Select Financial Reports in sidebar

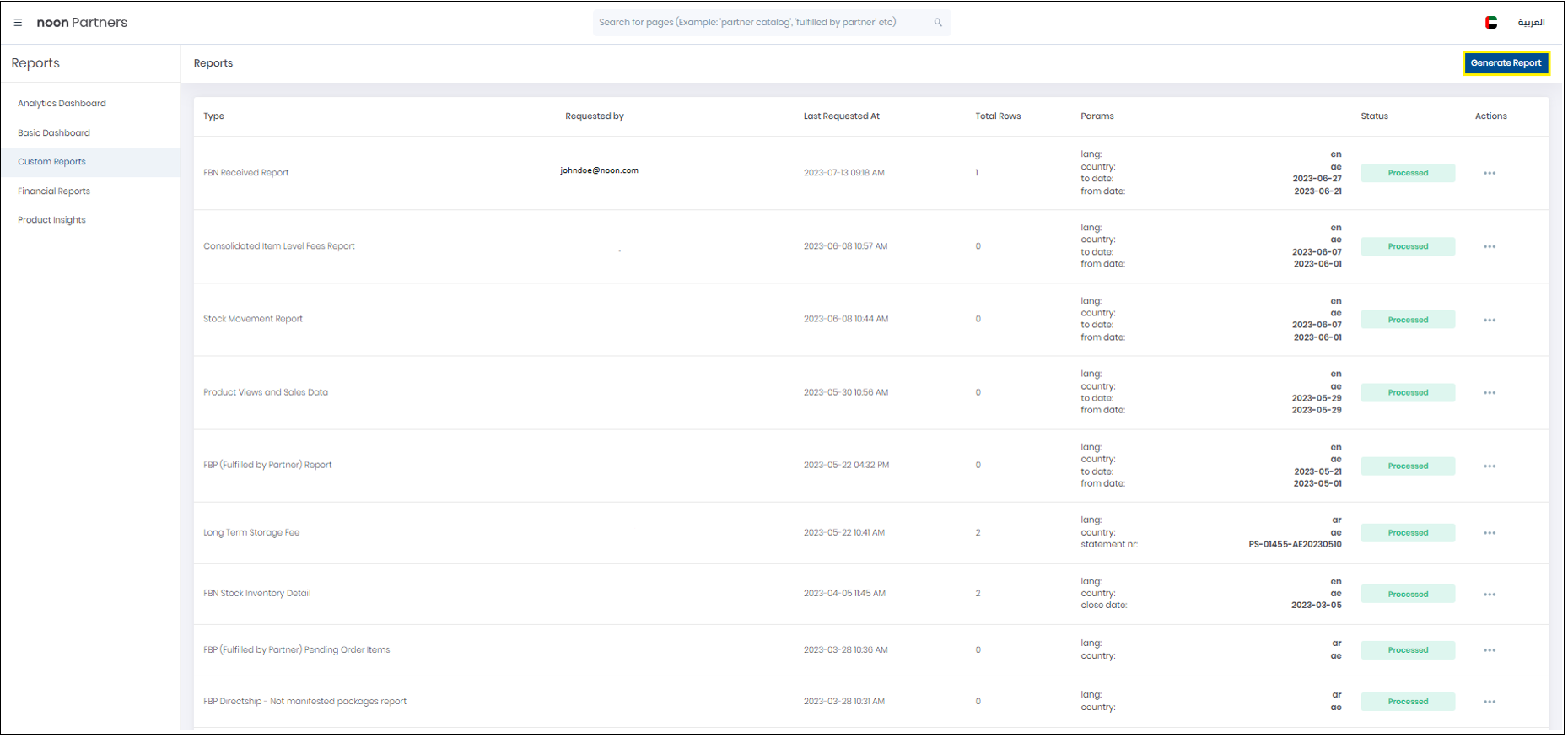click(54, 191)
